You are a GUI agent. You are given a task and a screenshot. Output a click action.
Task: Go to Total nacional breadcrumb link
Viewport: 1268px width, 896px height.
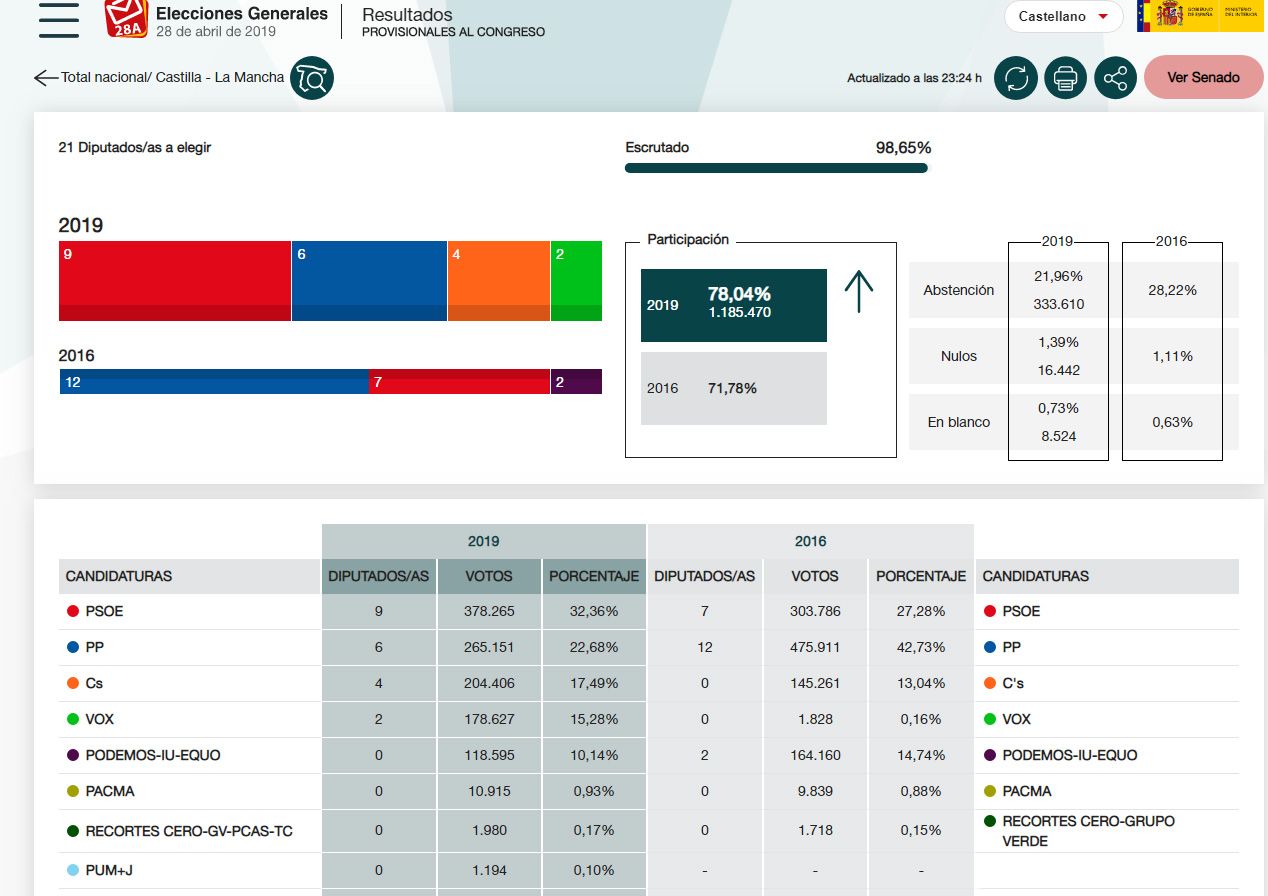[x=104, y=77]
